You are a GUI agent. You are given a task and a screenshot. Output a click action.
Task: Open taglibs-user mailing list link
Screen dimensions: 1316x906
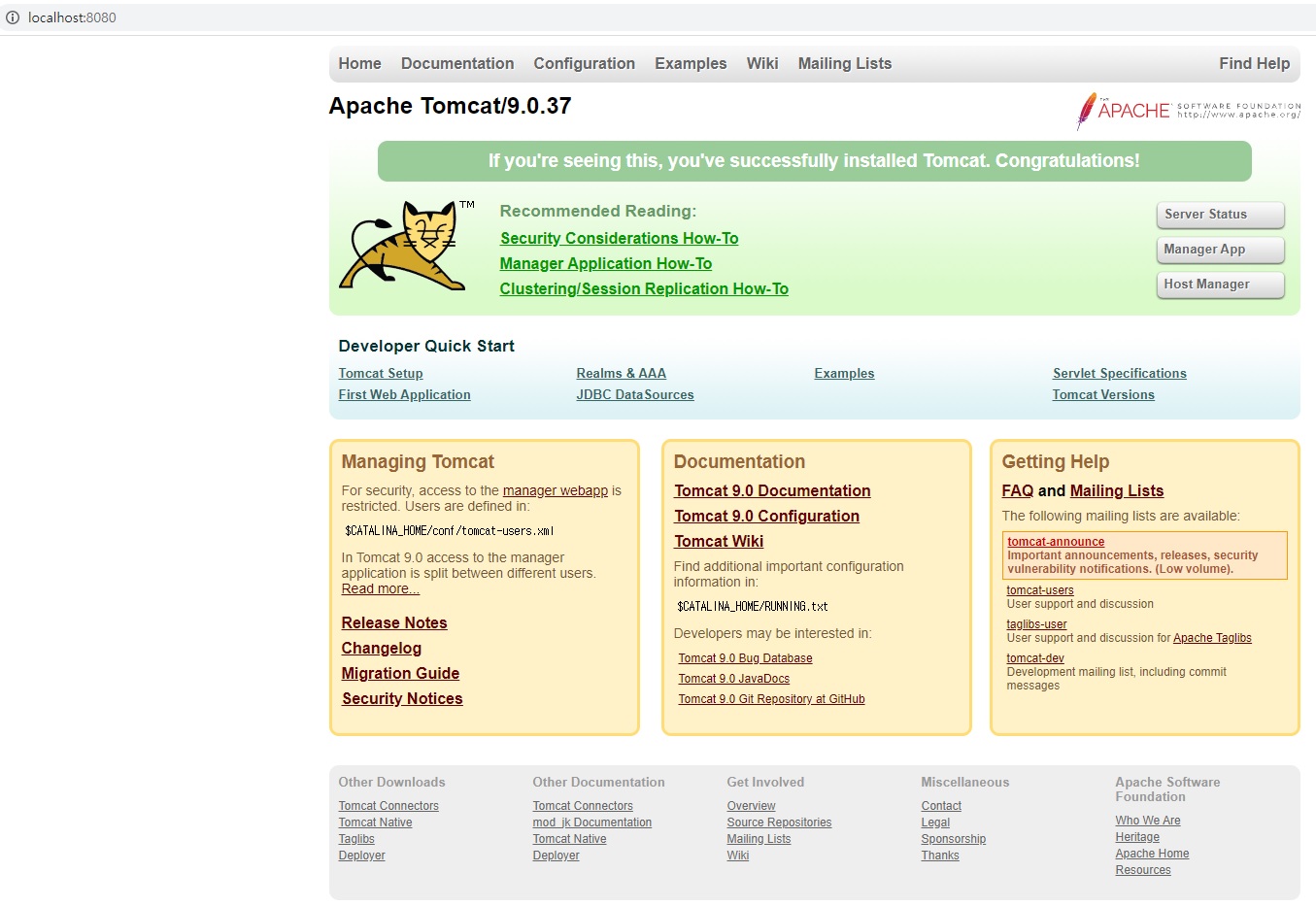(x=1036, y=624)
